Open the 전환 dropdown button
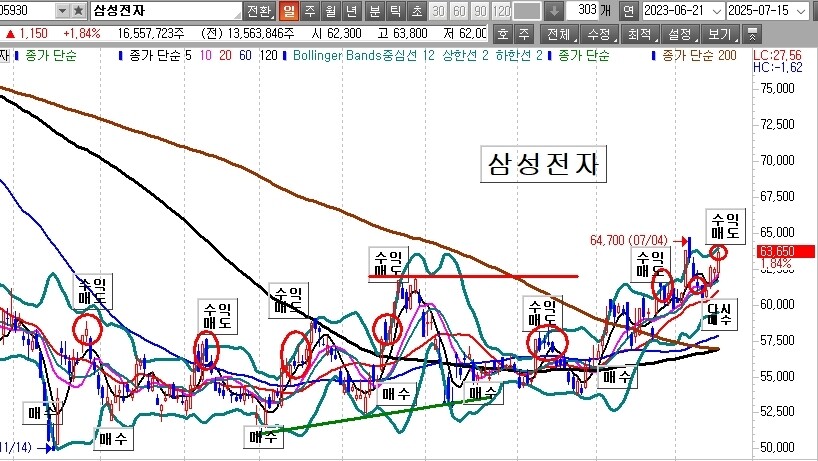This screenshot has height=461, width=818. (259, 10)
